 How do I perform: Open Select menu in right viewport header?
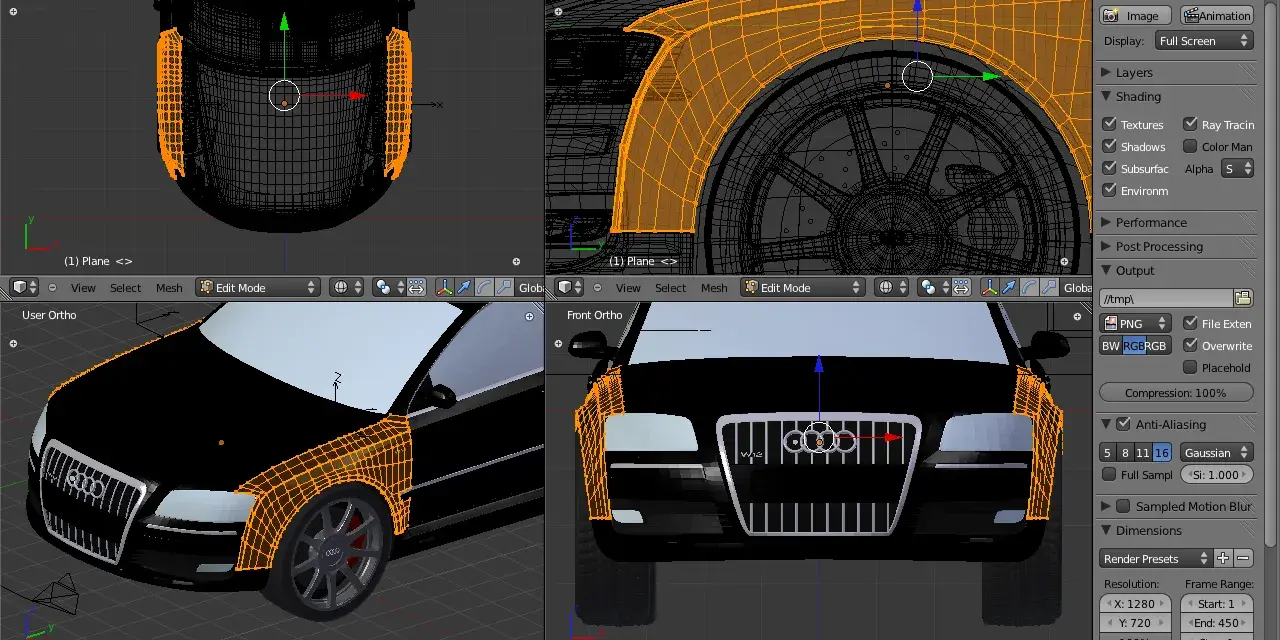click(x=670, y=287)
